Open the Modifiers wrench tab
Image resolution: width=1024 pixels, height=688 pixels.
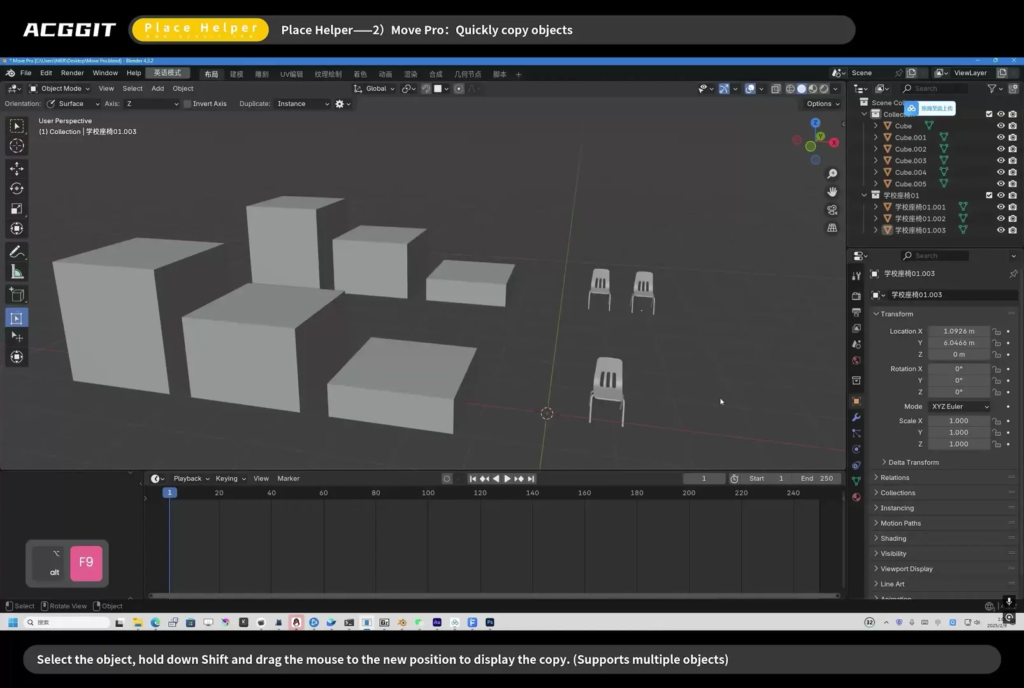(856, 417)
